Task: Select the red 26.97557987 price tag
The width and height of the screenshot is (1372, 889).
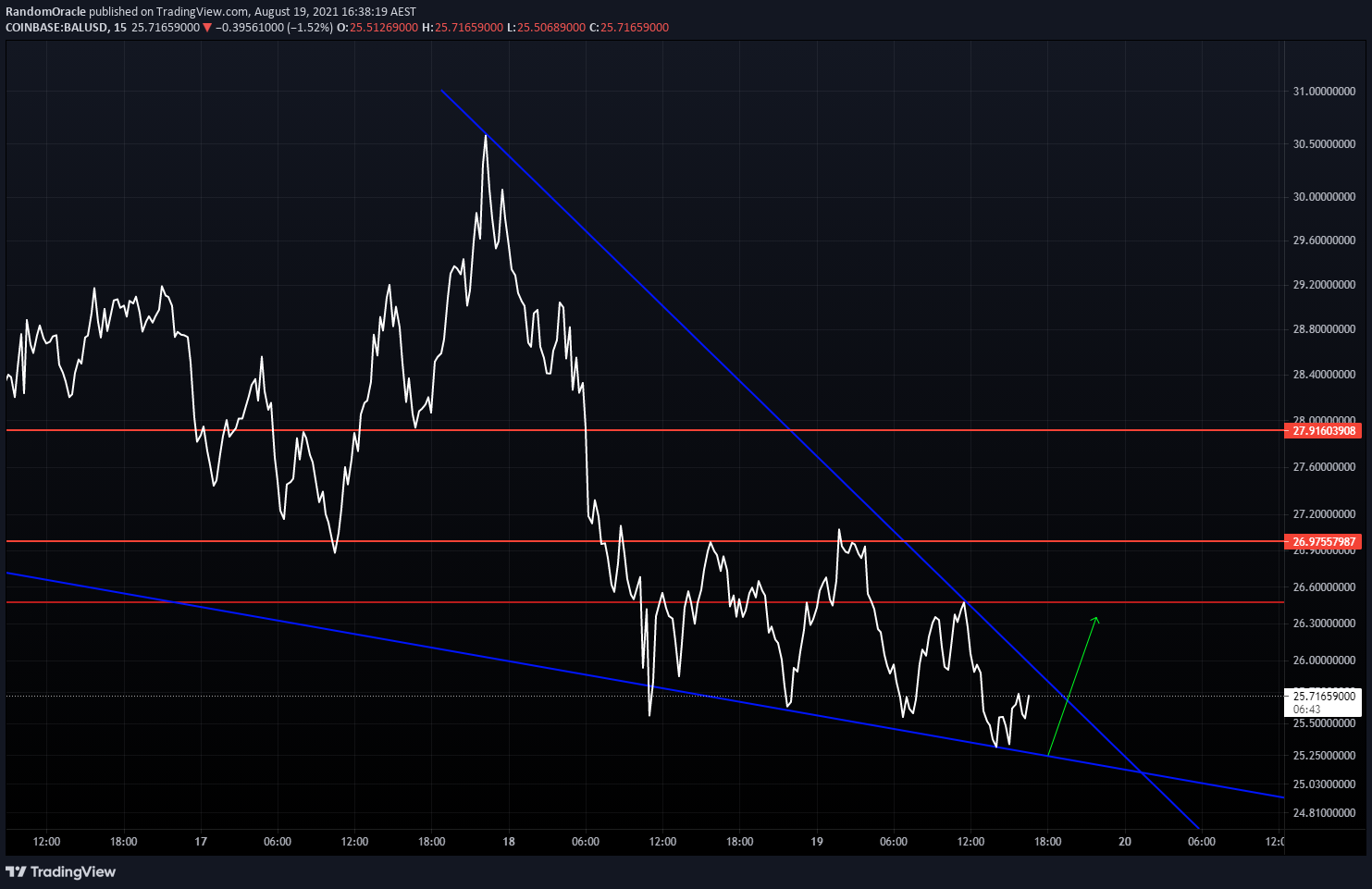Action: pos(1323,542)
